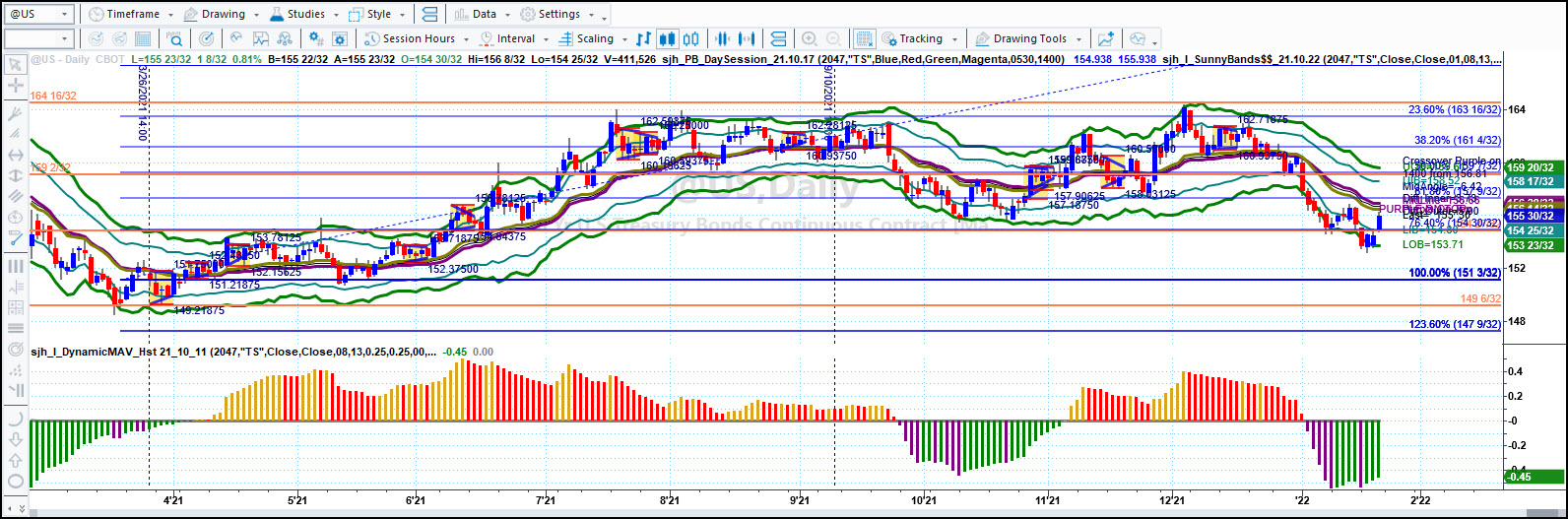
Task: Expand the Tracking dropdown arrow
Action: tap(954, 39)
